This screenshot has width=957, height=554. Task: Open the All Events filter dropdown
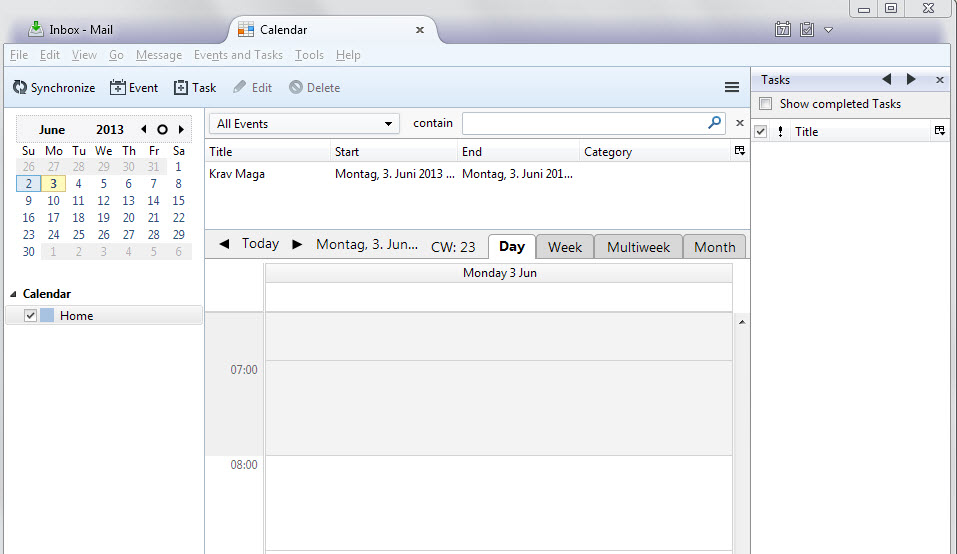pyautogui.click(x=304, y=123)
